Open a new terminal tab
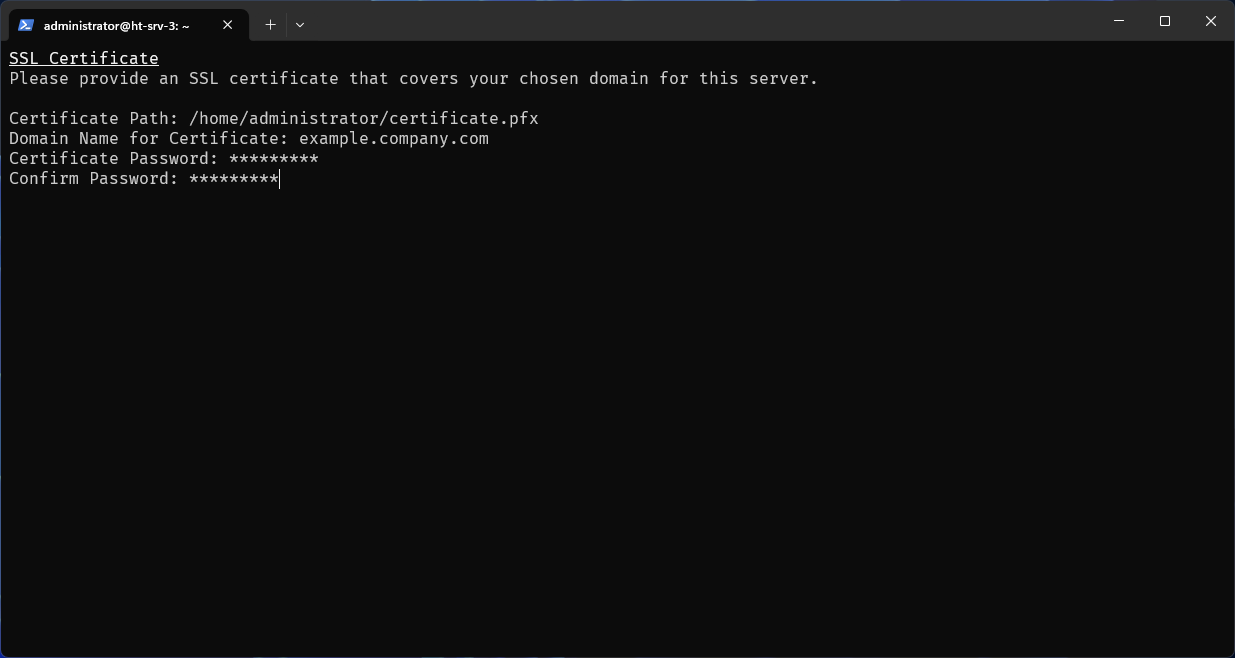Screen dimensions: 1235x658 pyautogui.click(x=270, y=25)
